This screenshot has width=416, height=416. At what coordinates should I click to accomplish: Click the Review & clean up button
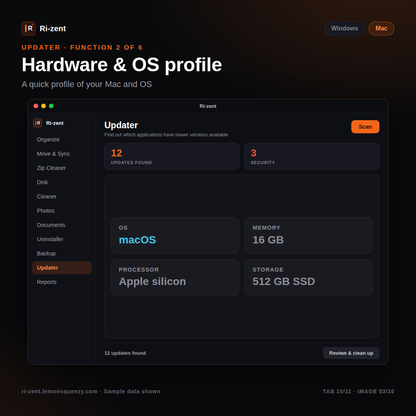point(351,353)
